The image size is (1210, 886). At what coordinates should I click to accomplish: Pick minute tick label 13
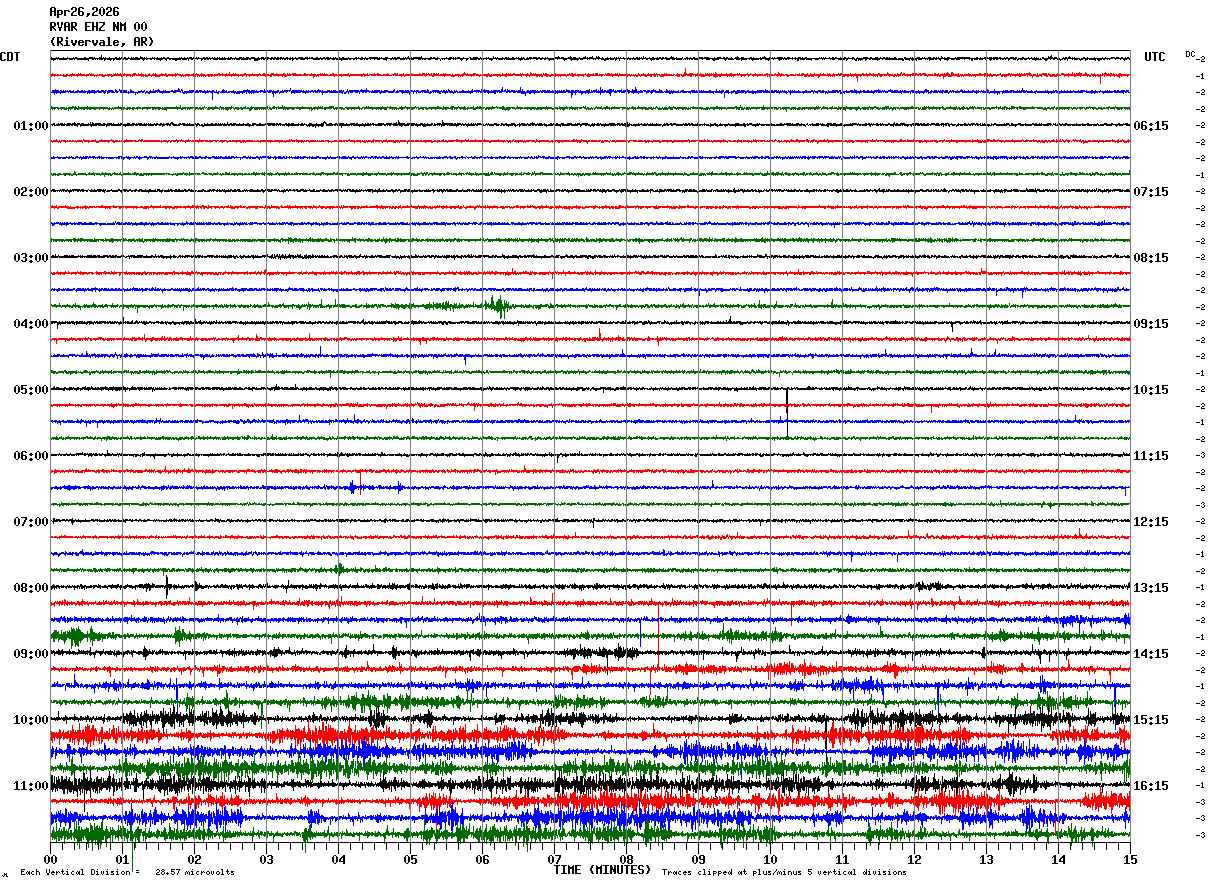(x=987, y=859)
